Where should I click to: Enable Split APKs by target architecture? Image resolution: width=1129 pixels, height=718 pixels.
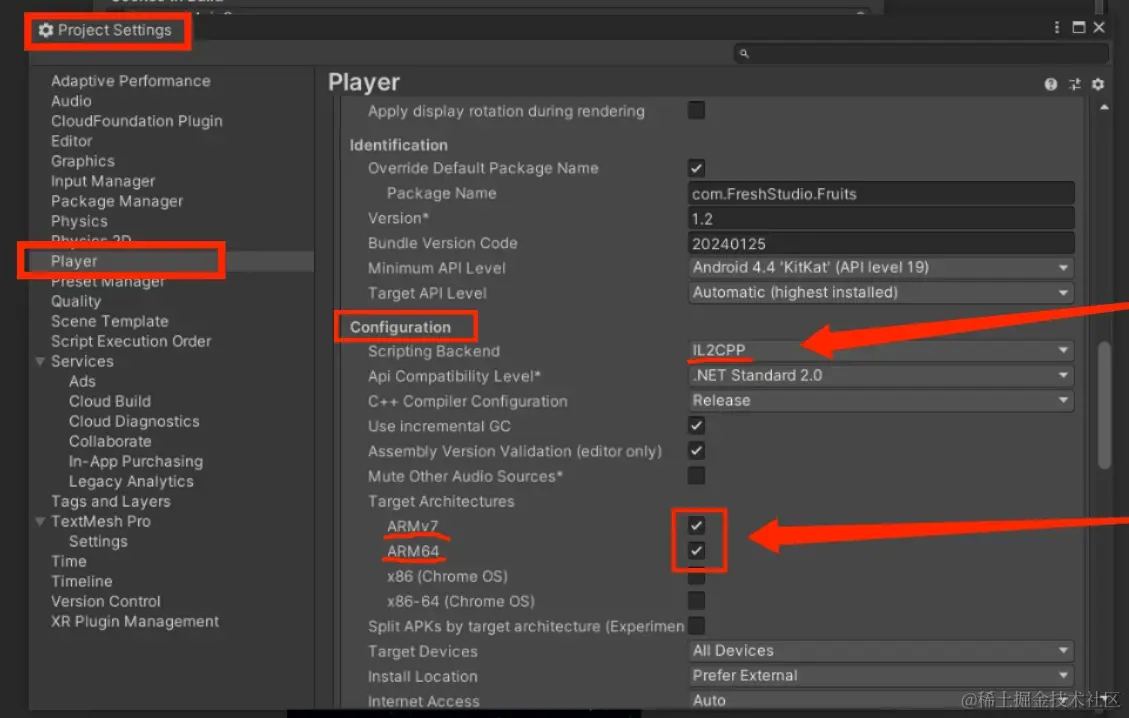tap(696, 626)
